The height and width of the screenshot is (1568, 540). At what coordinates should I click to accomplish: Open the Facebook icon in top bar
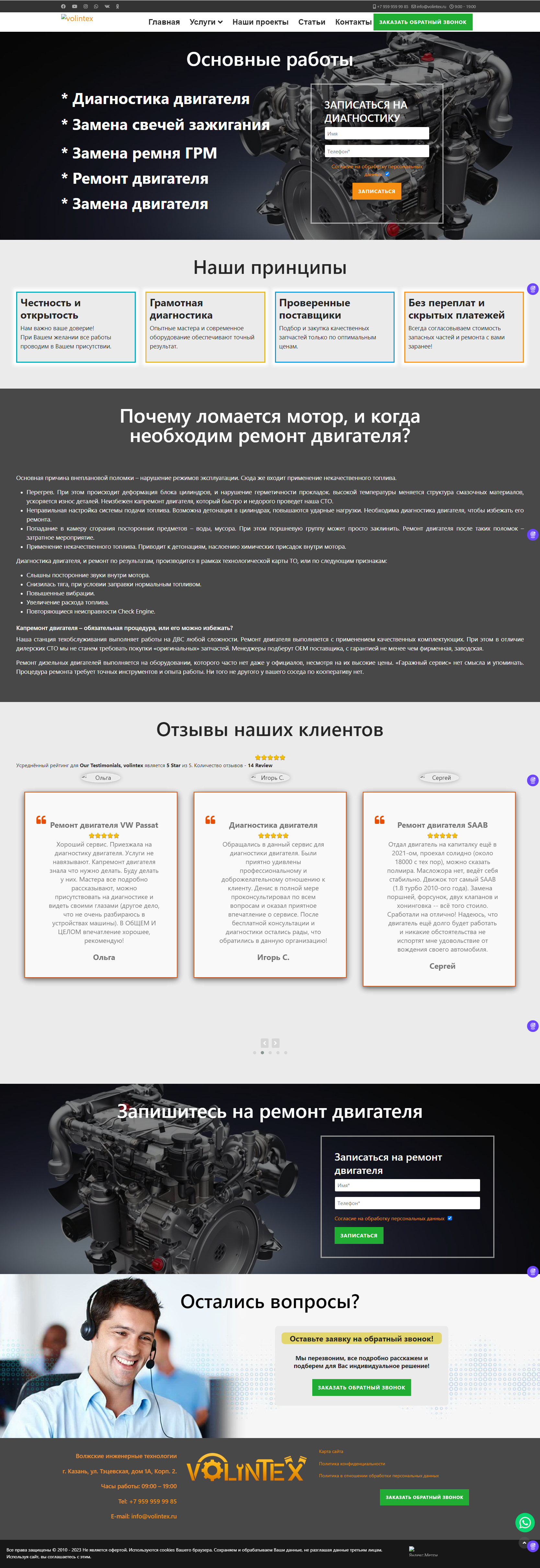63,7
